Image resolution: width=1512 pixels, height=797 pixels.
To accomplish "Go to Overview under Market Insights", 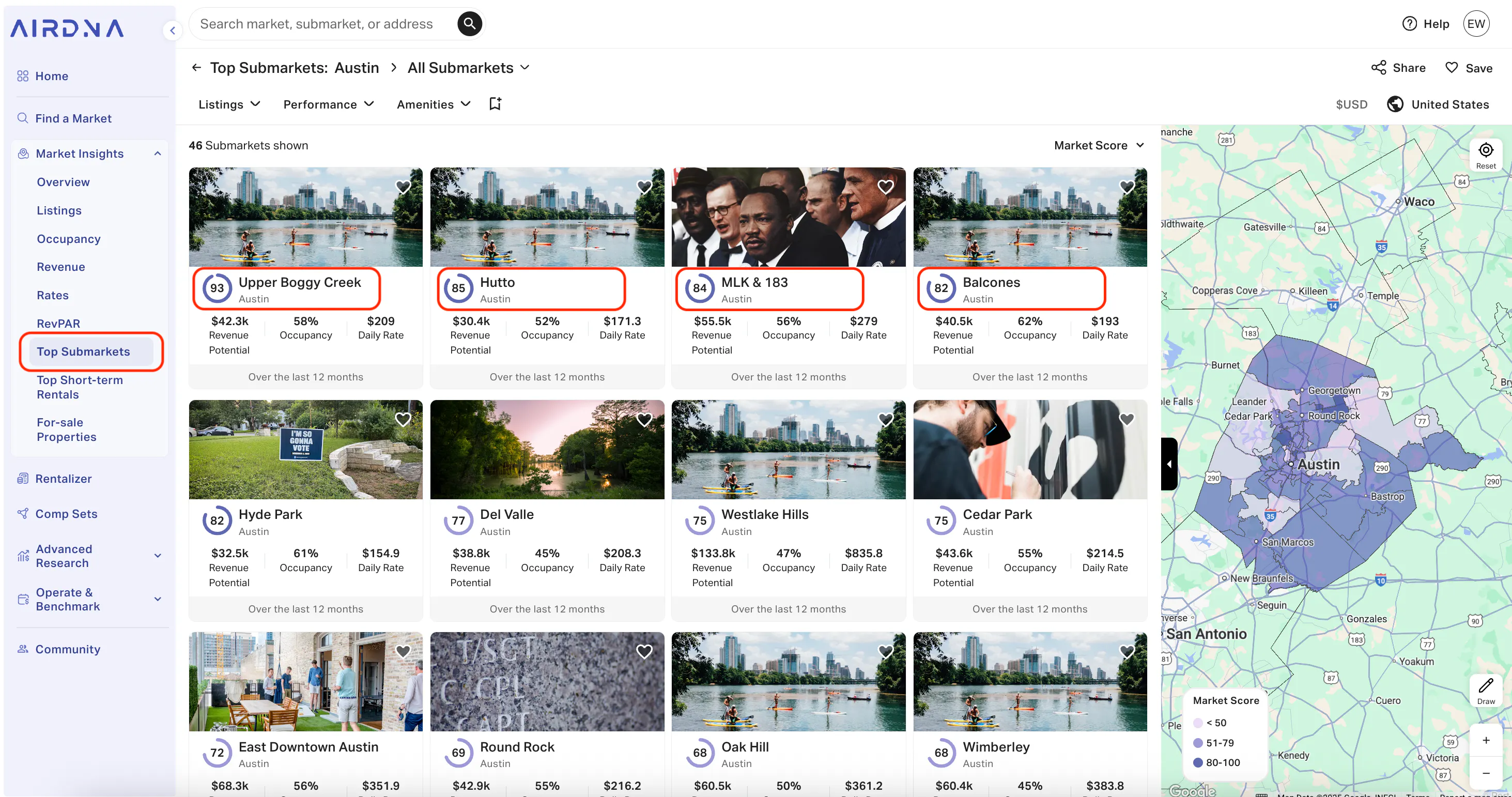I will point(64,182).
